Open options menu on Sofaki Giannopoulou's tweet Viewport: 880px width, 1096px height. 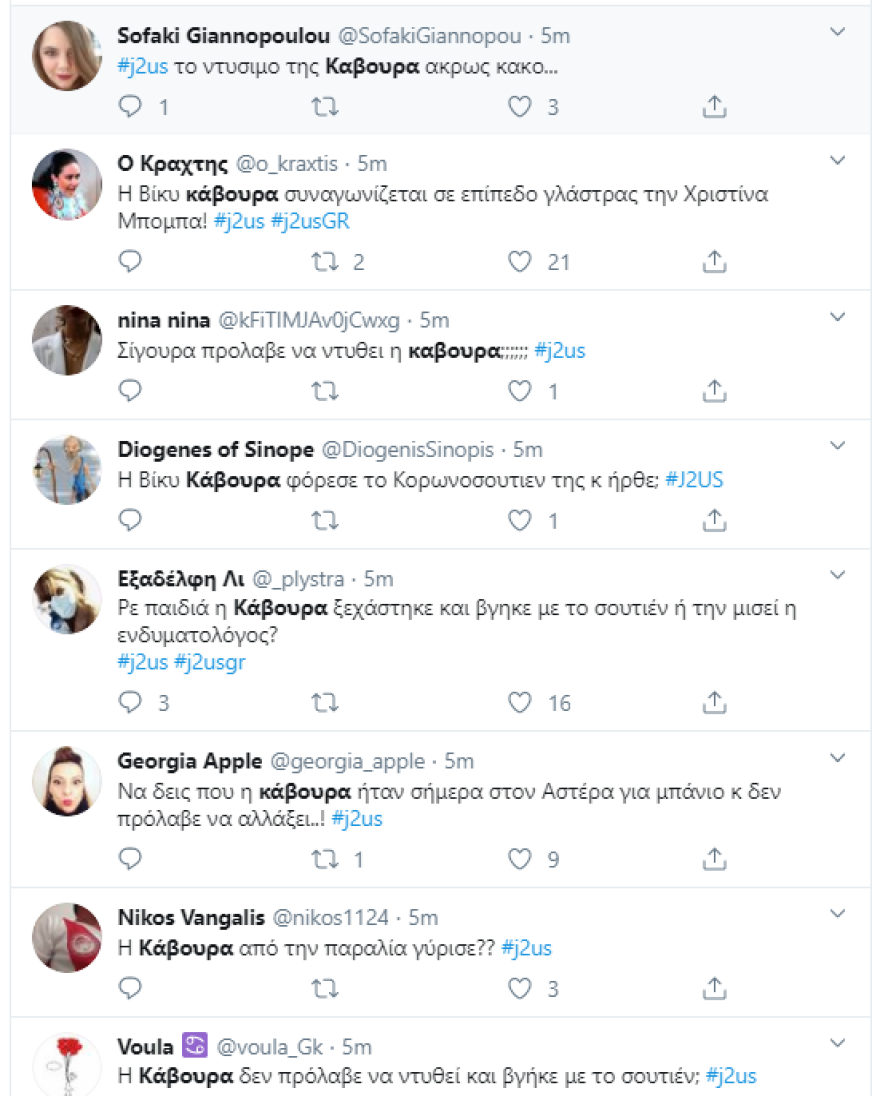point(838,30)
